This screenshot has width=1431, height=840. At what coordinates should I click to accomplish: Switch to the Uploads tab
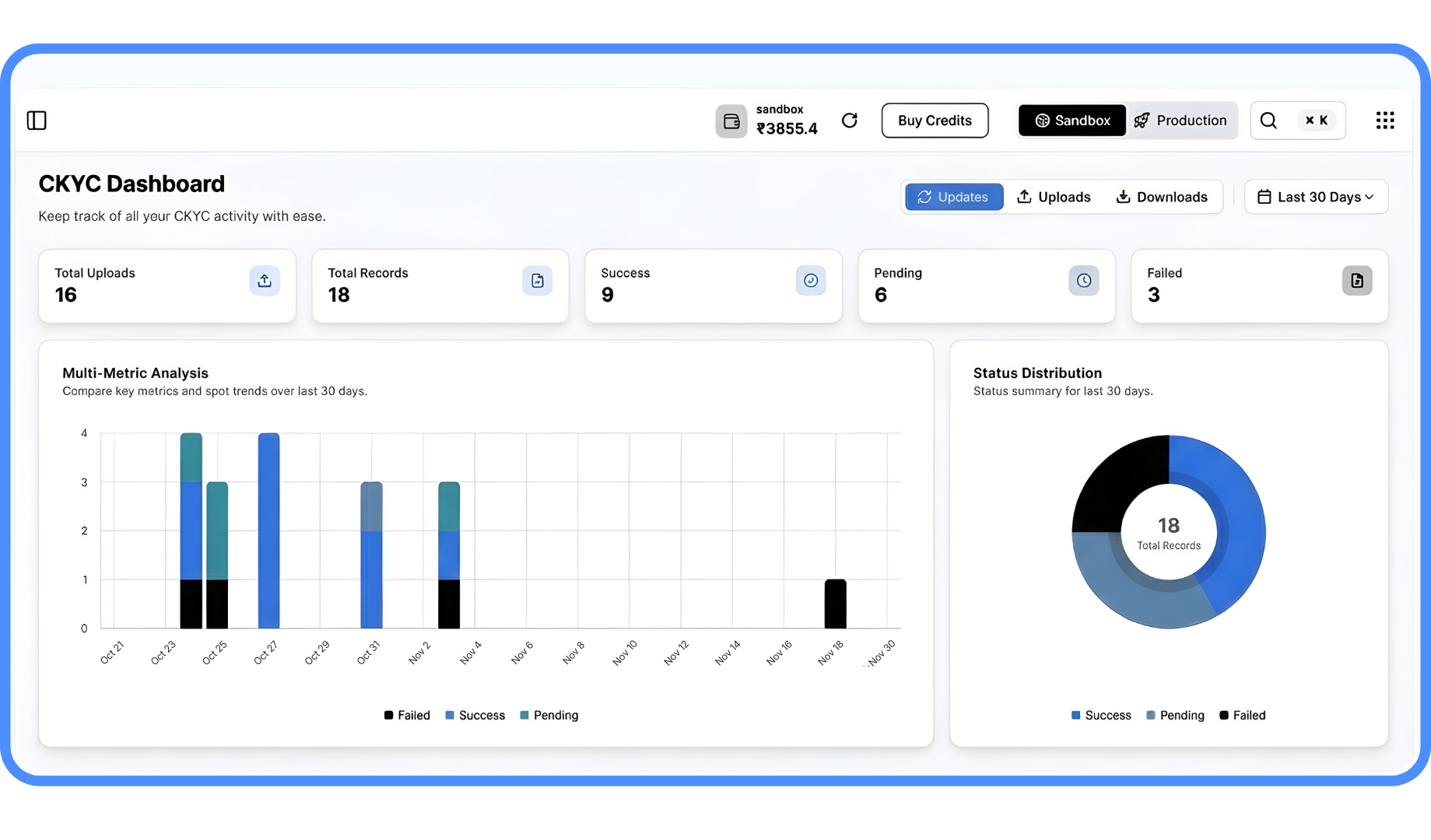pyautogui.click(x=1054, y=198)
